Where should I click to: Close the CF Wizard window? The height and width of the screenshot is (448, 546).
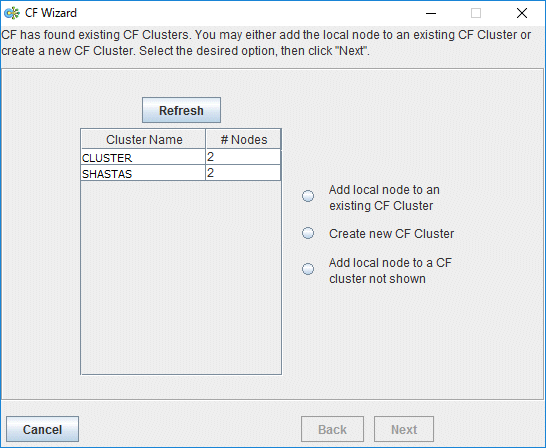(522, 13)
